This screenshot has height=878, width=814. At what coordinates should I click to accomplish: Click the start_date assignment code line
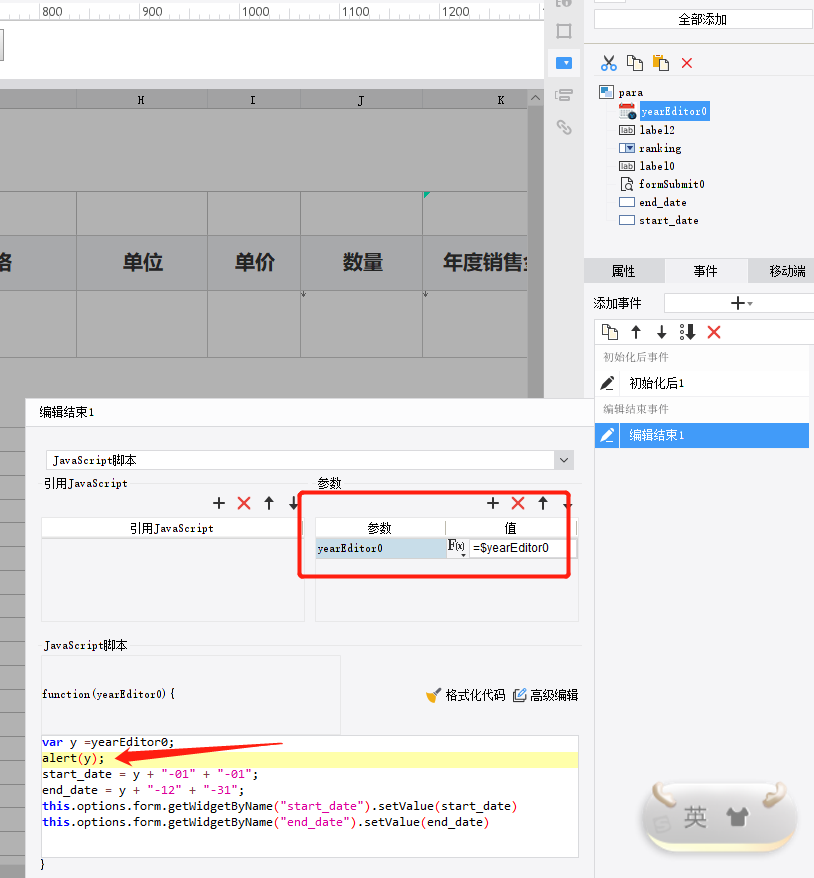tap(150, 774)
